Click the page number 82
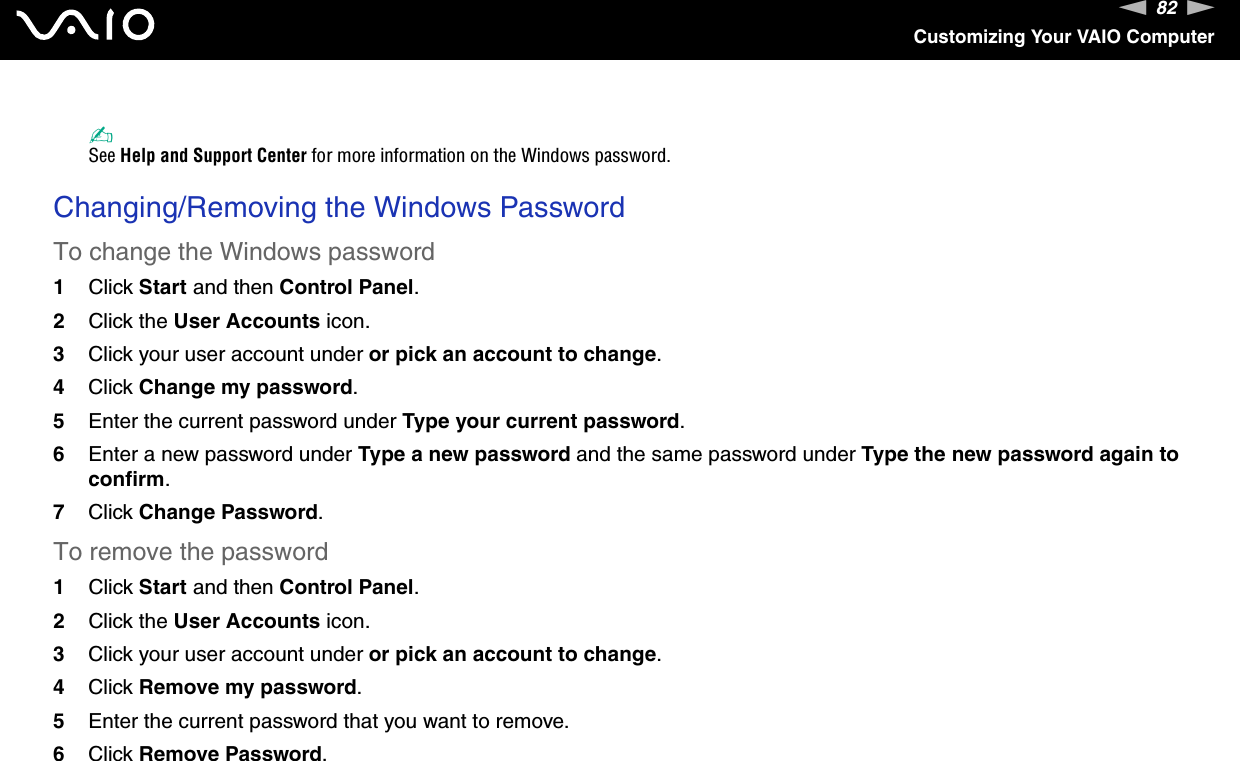Viewport: 1240px width, 761px height. pyautogui.click(x=1166, y=9)
